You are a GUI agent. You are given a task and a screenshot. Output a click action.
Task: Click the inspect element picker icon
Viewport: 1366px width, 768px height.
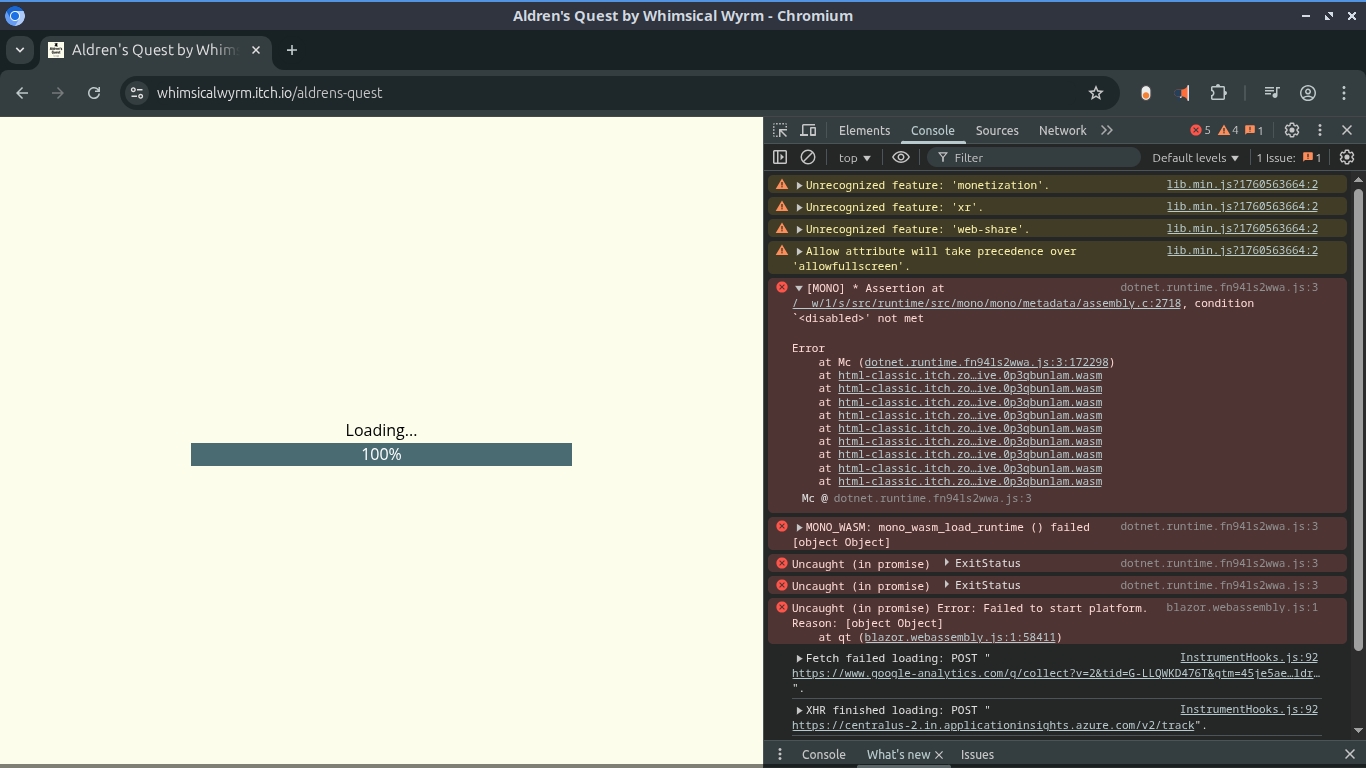tap(780, 130)
